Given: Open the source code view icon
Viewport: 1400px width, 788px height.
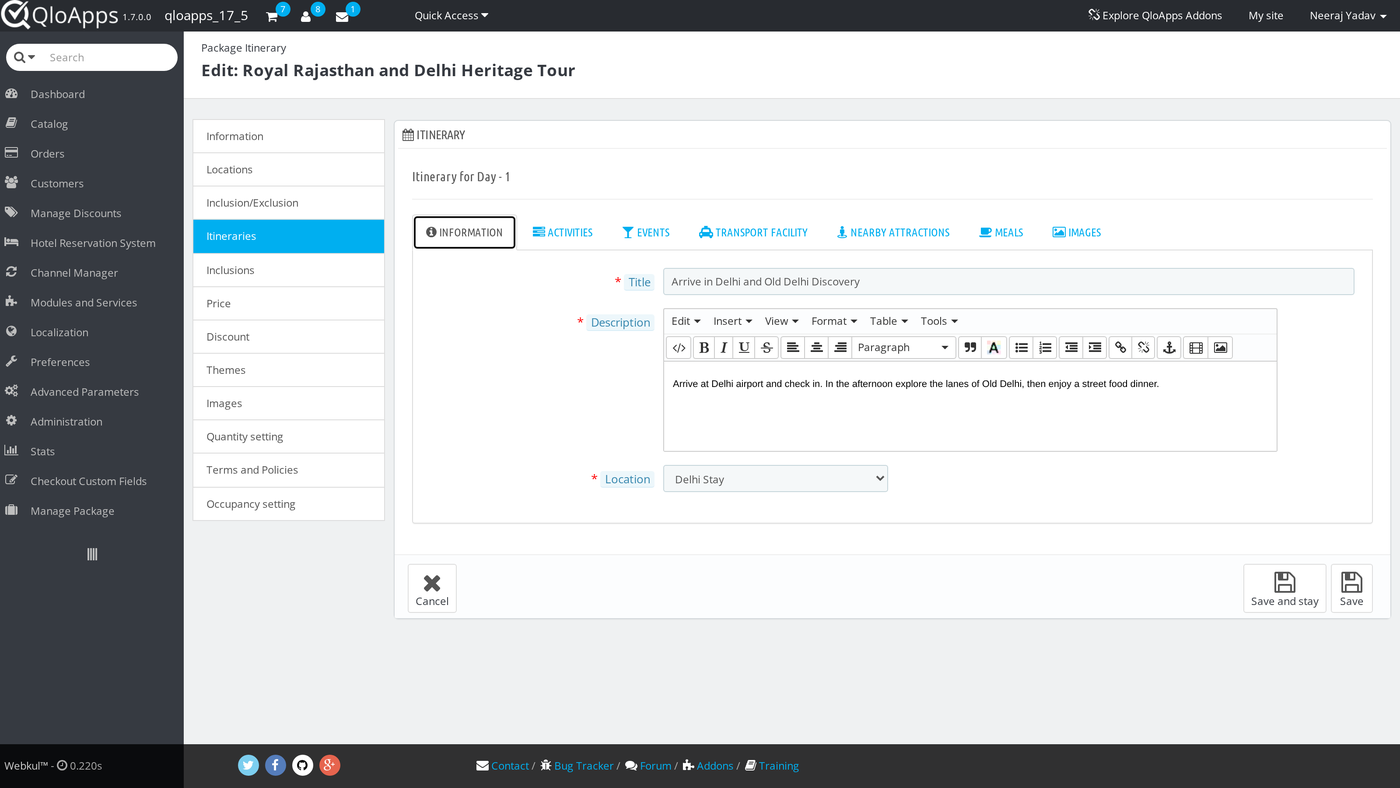Looking at the screenshot, I should [679, 347].
